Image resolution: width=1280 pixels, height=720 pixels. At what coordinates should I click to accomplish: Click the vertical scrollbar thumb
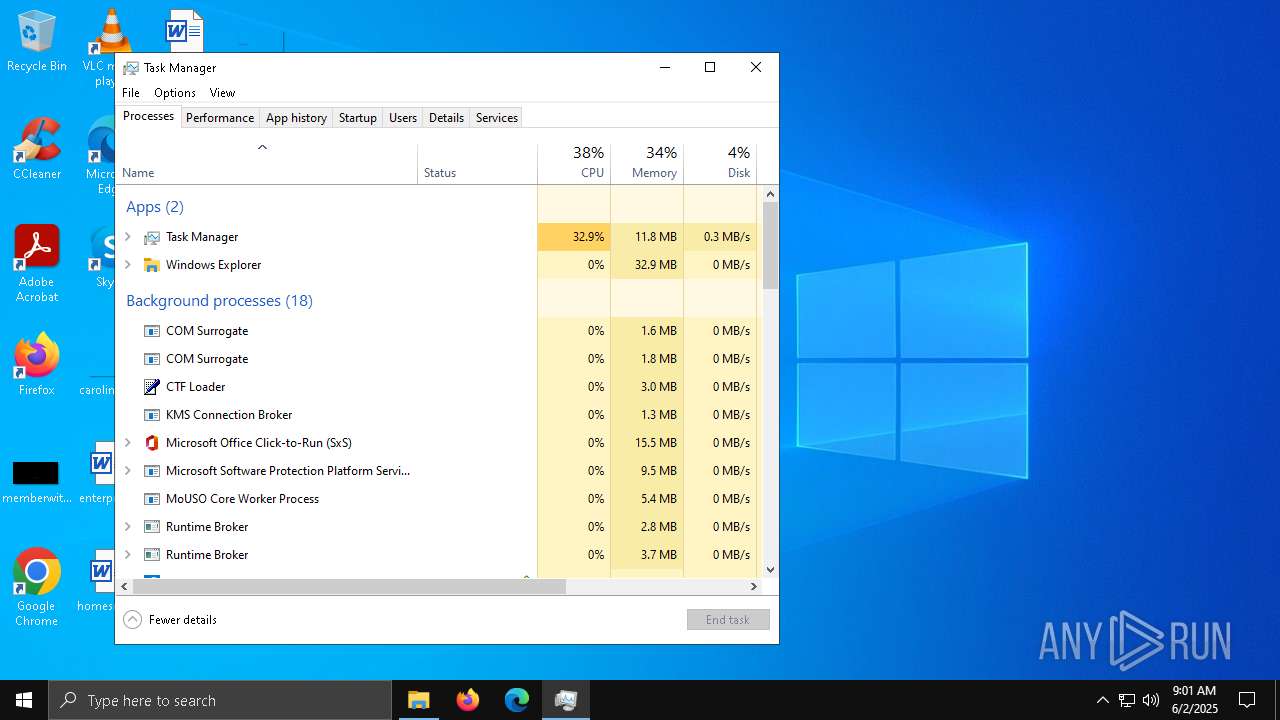(770, 246)
